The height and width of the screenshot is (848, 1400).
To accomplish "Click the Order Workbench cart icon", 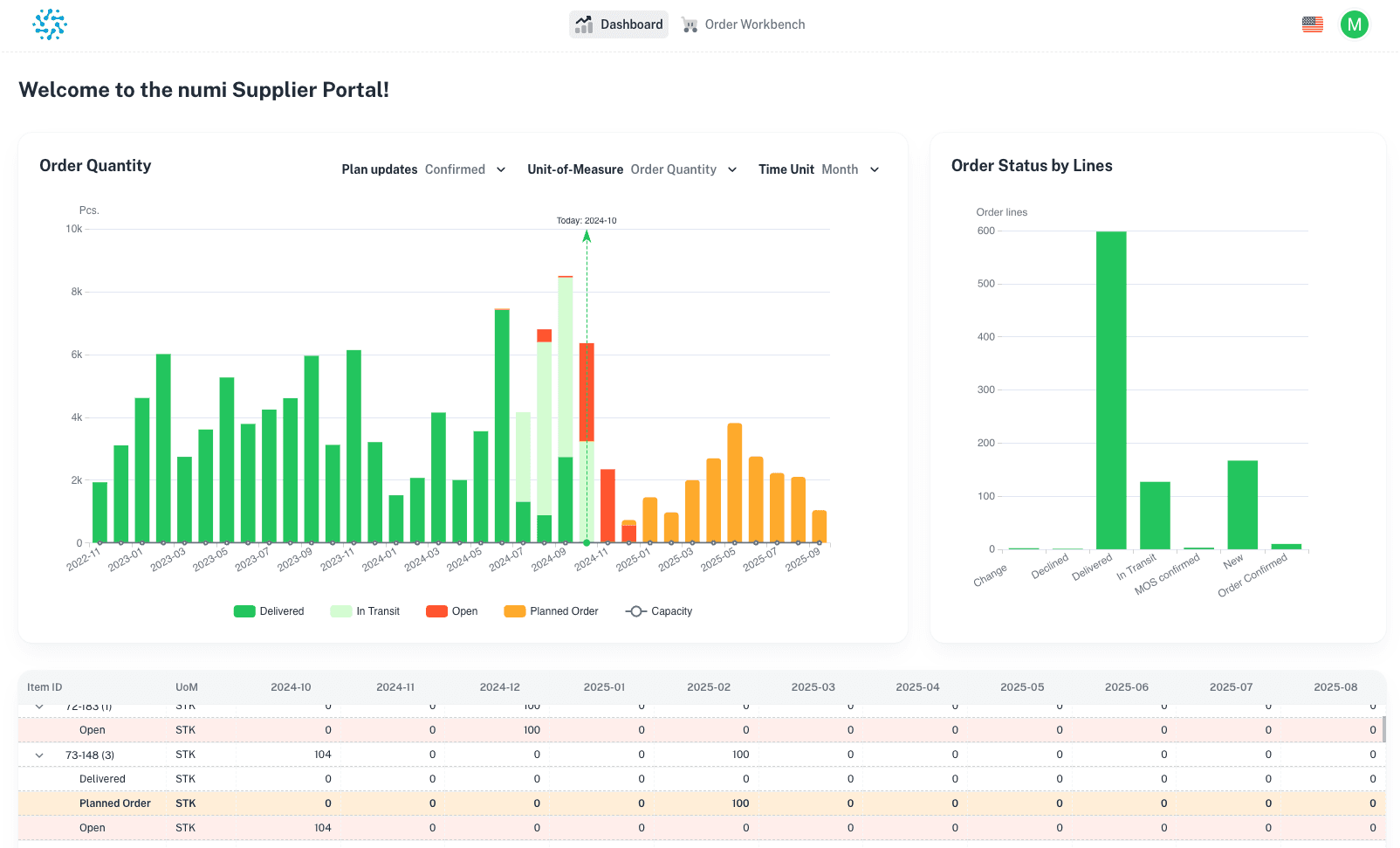I will coord(690,24).
